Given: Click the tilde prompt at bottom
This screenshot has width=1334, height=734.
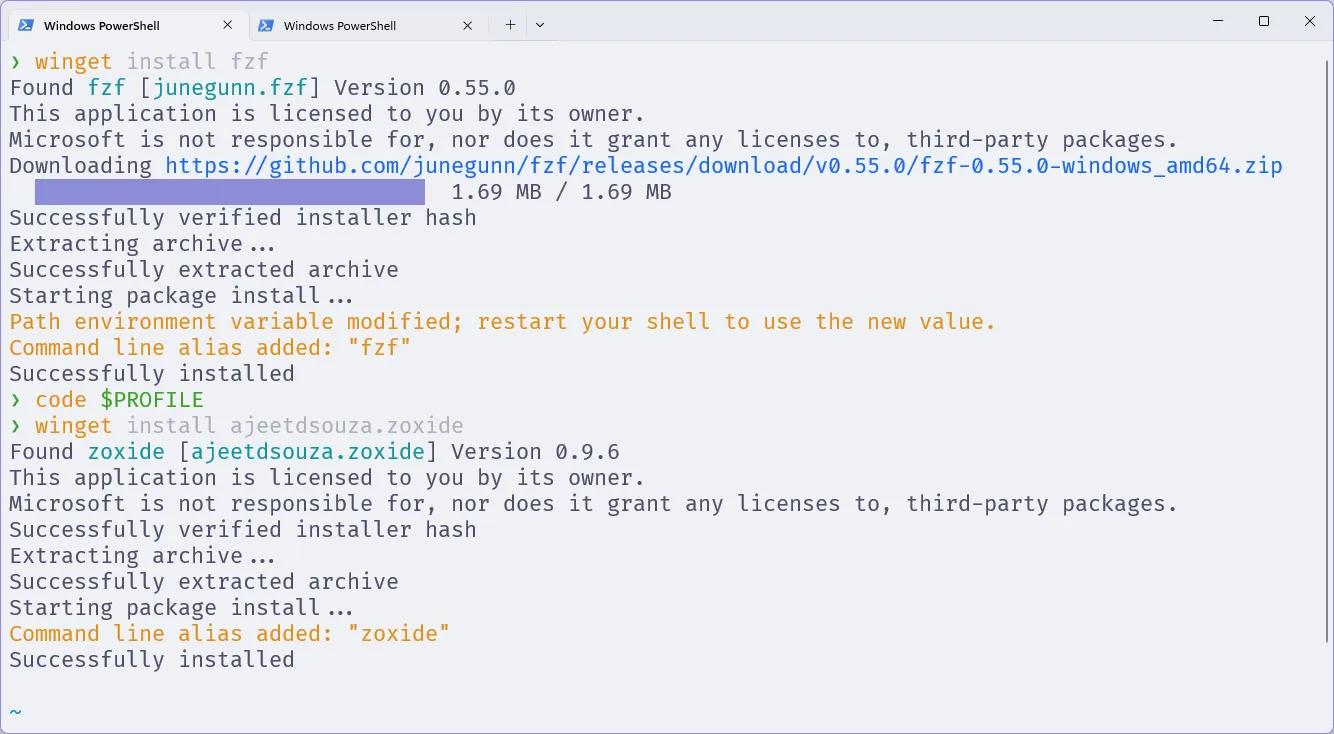Looking at the screenshot, I should (15, 712).
